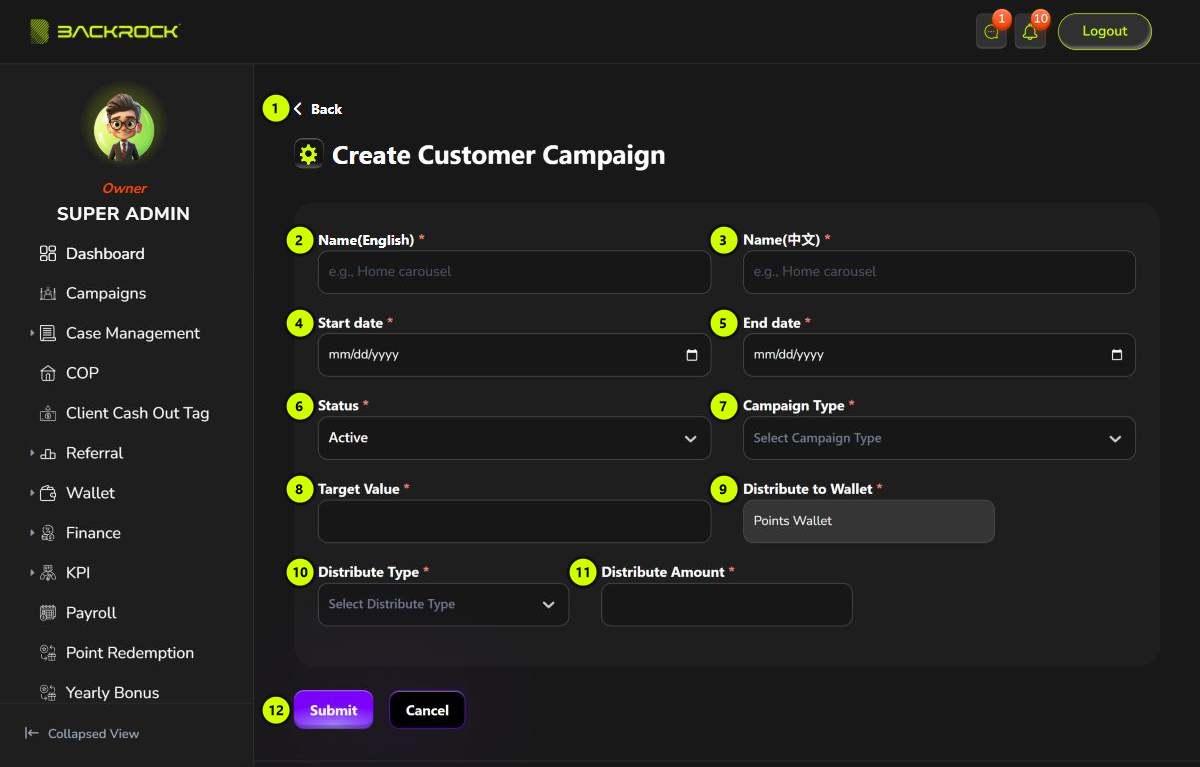Expand the Case Management submenu arrow
1200x767 pixels.
click(32, 333)
